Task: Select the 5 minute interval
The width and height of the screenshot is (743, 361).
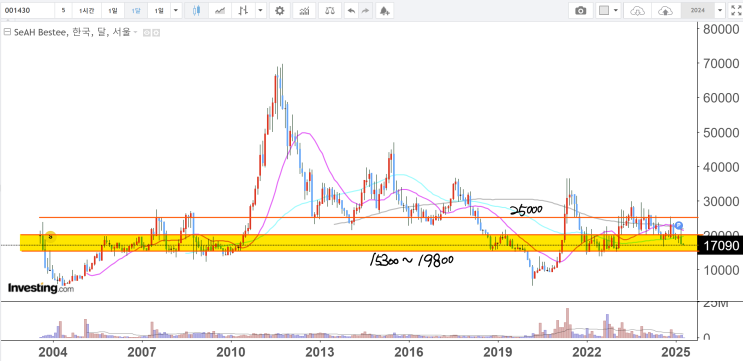Action: [x=63, y=10]
